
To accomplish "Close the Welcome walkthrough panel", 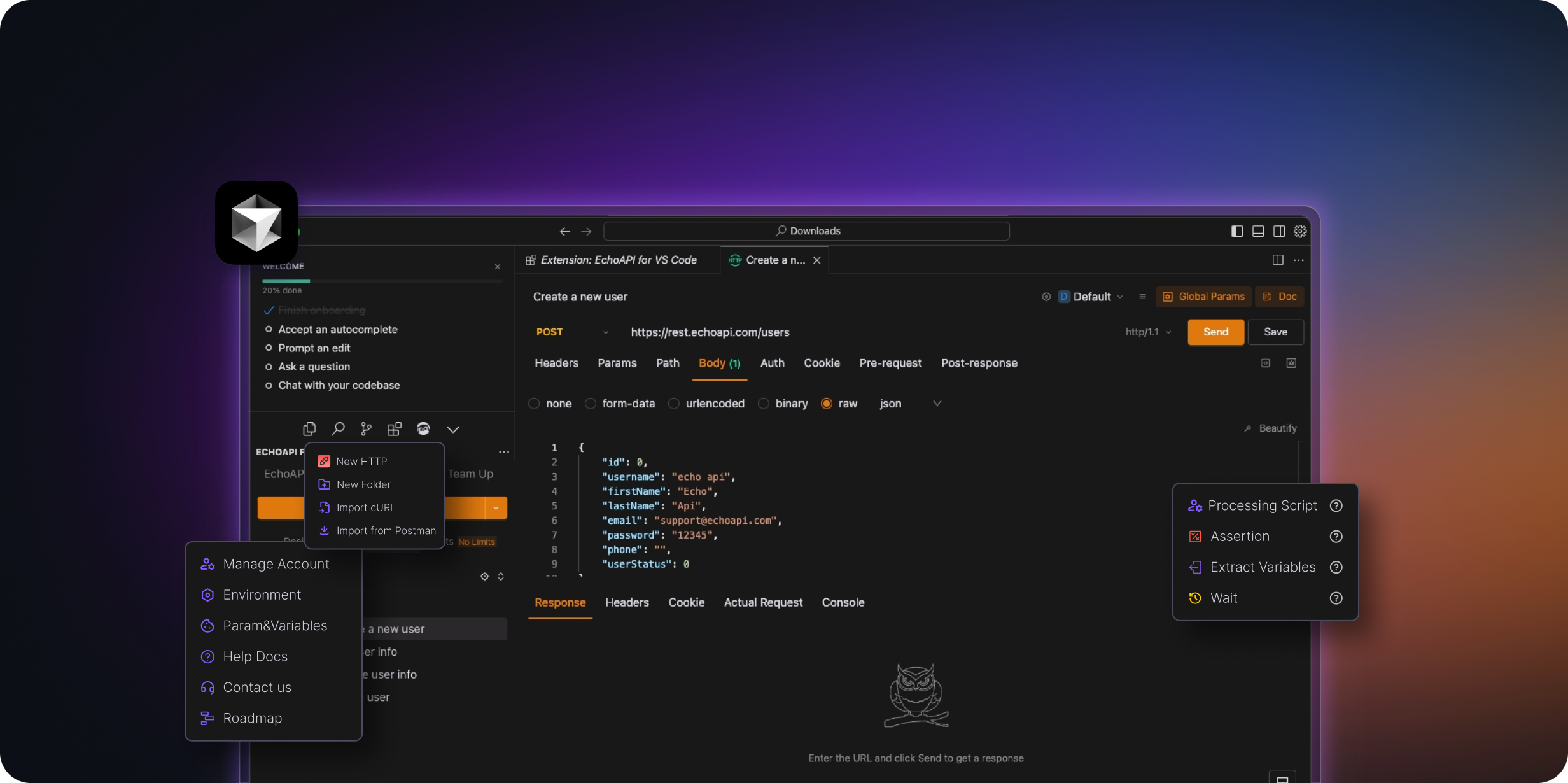I will (498, 267).
